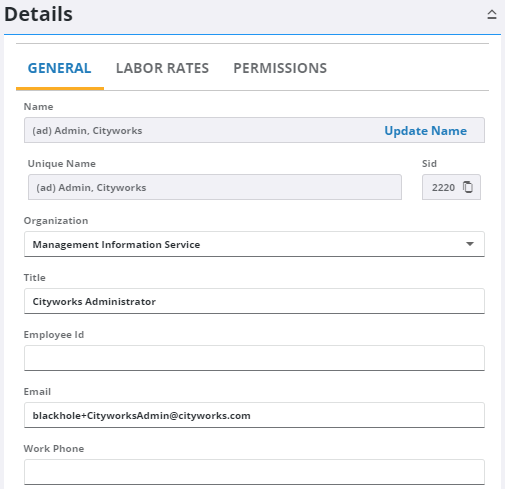Collapse the Details panel using the arrow icon
Image resolution: width=505 pixels, height=489 pixels.
coord(492,14)
